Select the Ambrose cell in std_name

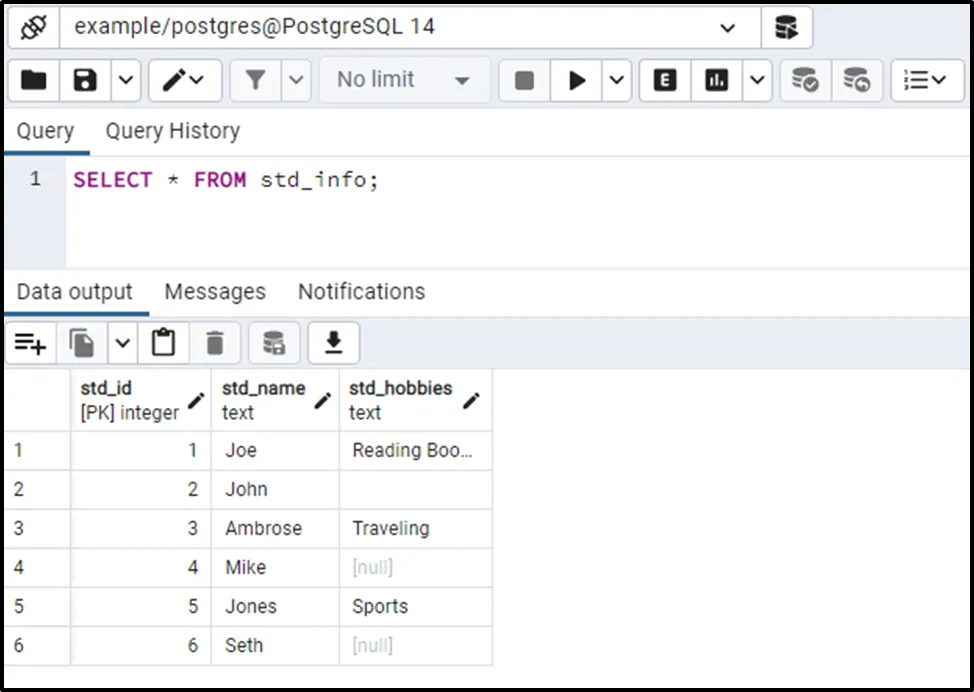click(x=264, y=528)
